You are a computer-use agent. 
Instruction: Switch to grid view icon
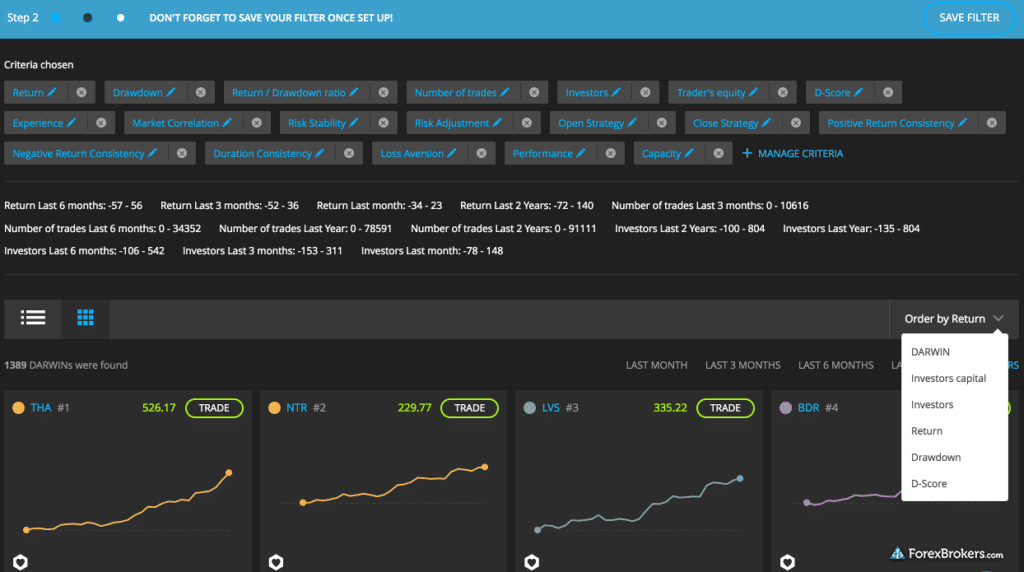(x=85, y=318)
